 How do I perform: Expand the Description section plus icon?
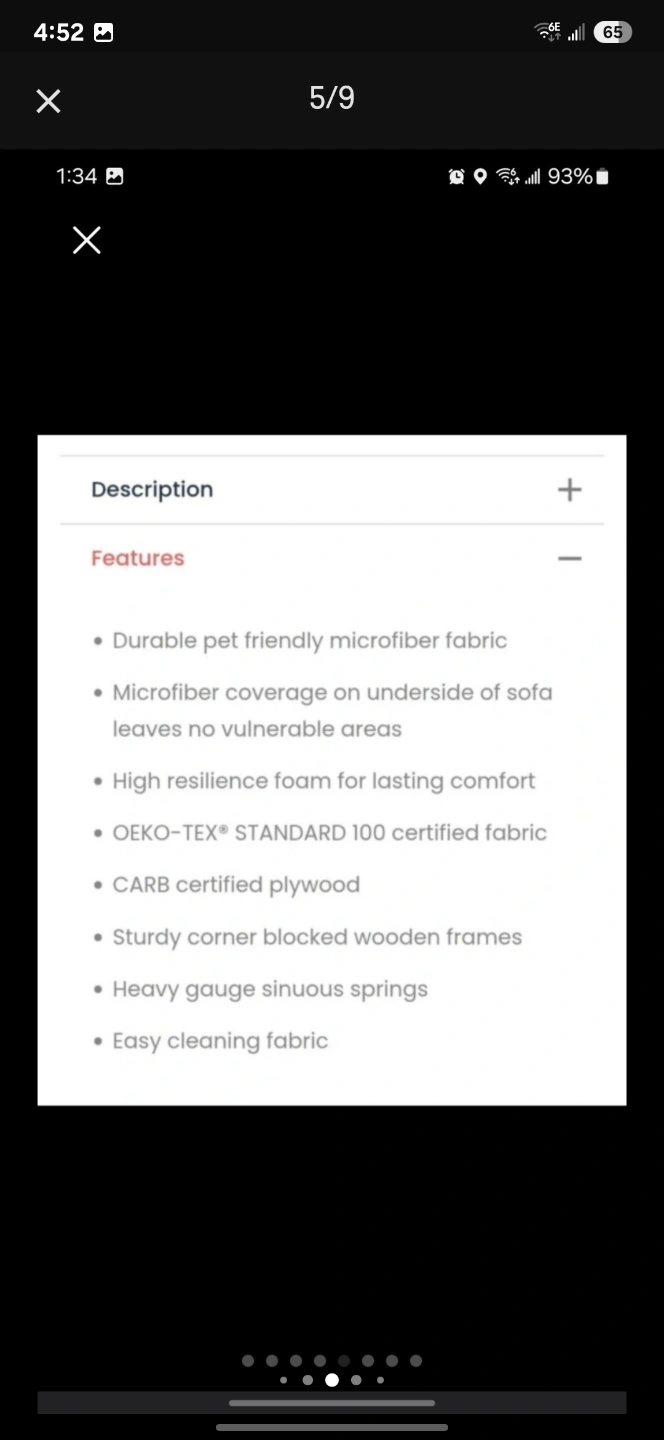[569, 489]
